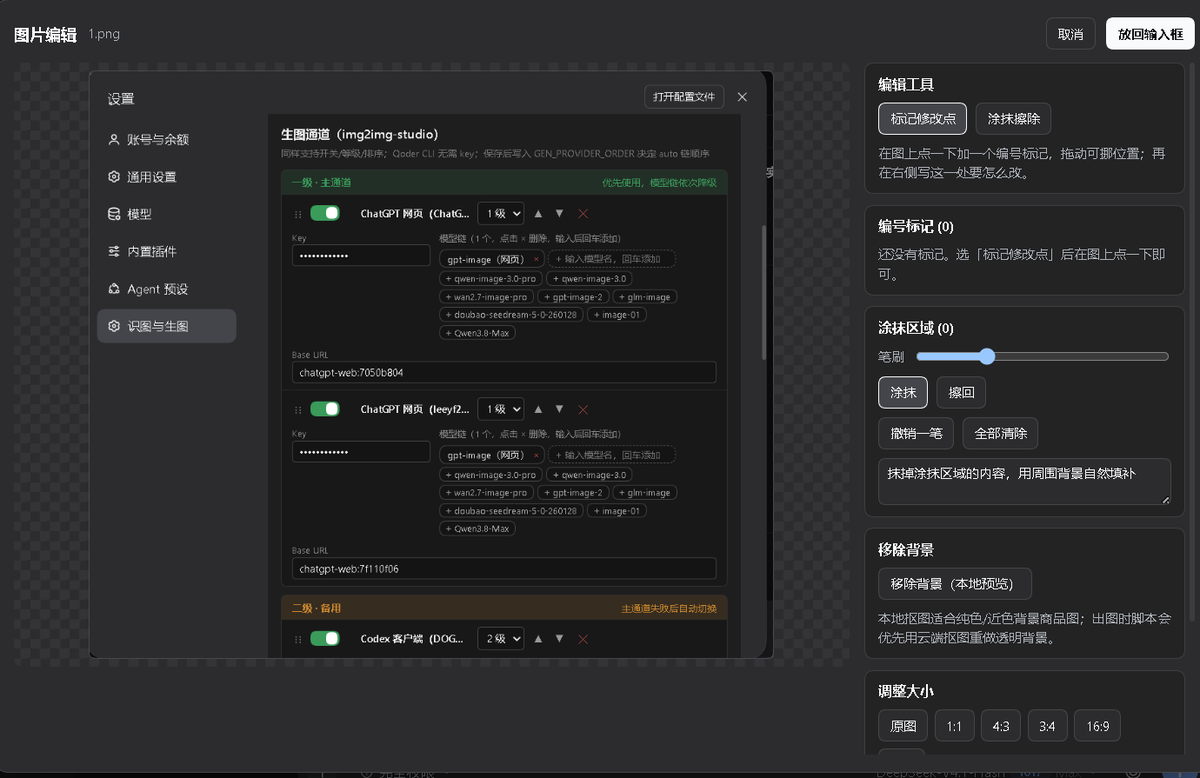Click the brush size slider
The height and width of the screenshot is (778, 1200).
[x=1042, y=356]
